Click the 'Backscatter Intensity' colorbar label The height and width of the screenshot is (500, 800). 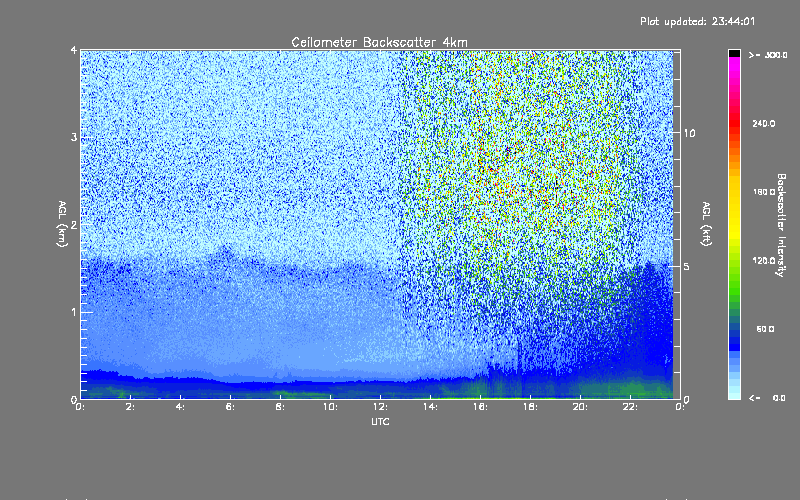tap(781, 225)
